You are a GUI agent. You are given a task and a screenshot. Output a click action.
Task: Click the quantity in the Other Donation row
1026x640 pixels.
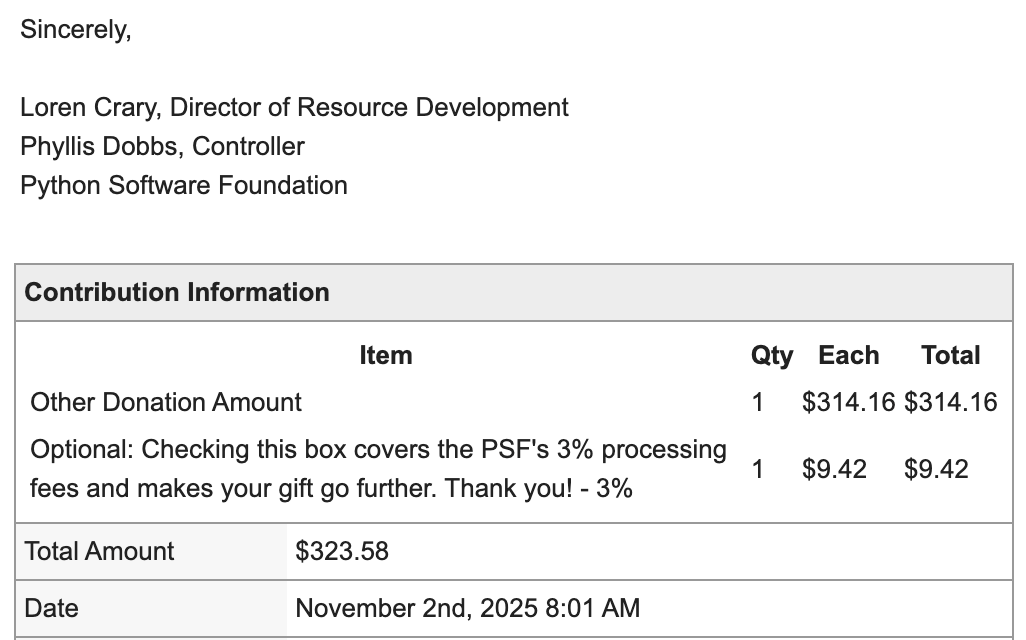(x=757, y=402)
